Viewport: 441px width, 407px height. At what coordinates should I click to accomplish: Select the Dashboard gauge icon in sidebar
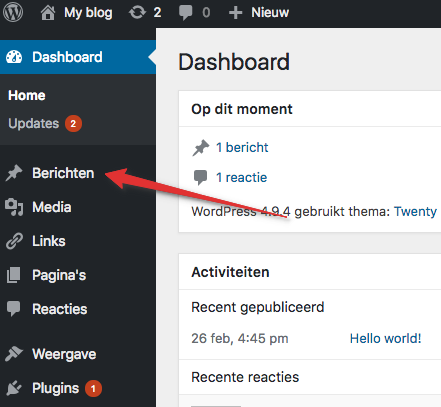14,57
